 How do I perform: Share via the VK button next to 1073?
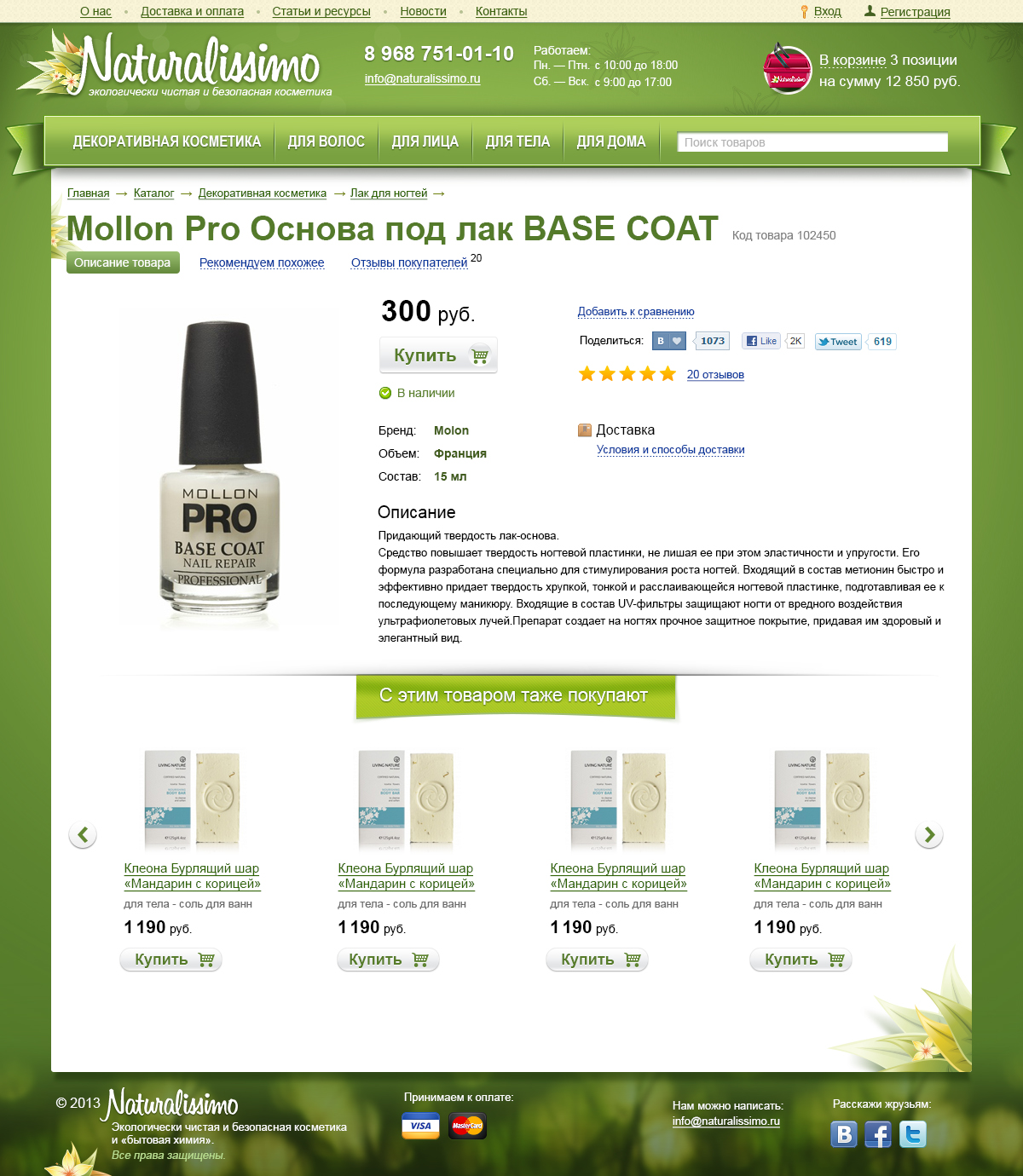[669, 341]
